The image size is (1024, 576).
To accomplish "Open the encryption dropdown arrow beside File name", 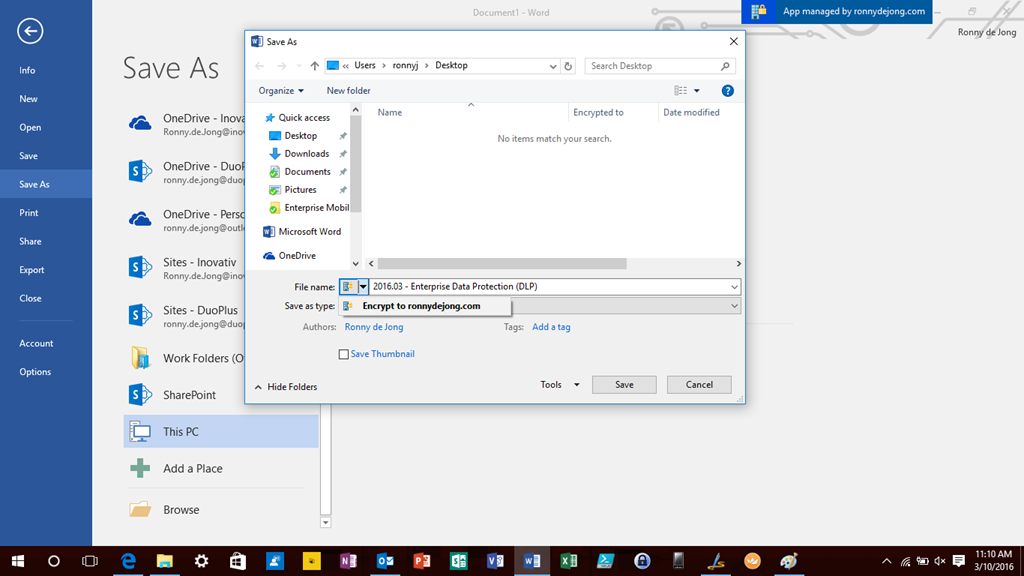I will coord(363,287).
